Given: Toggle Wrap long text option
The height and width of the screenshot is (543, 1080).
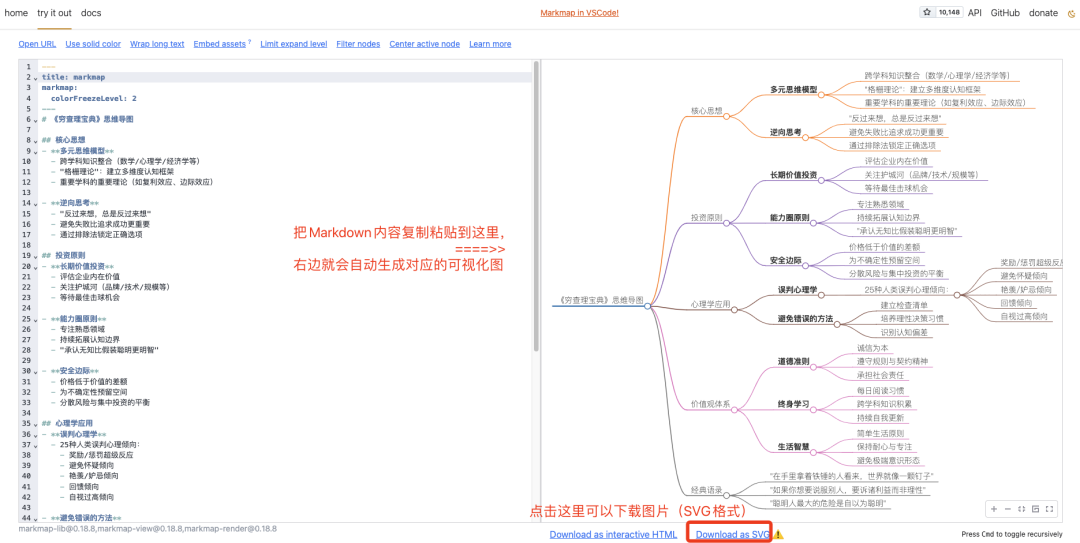Looking at the screenshot, I should (x=157, y=43).
